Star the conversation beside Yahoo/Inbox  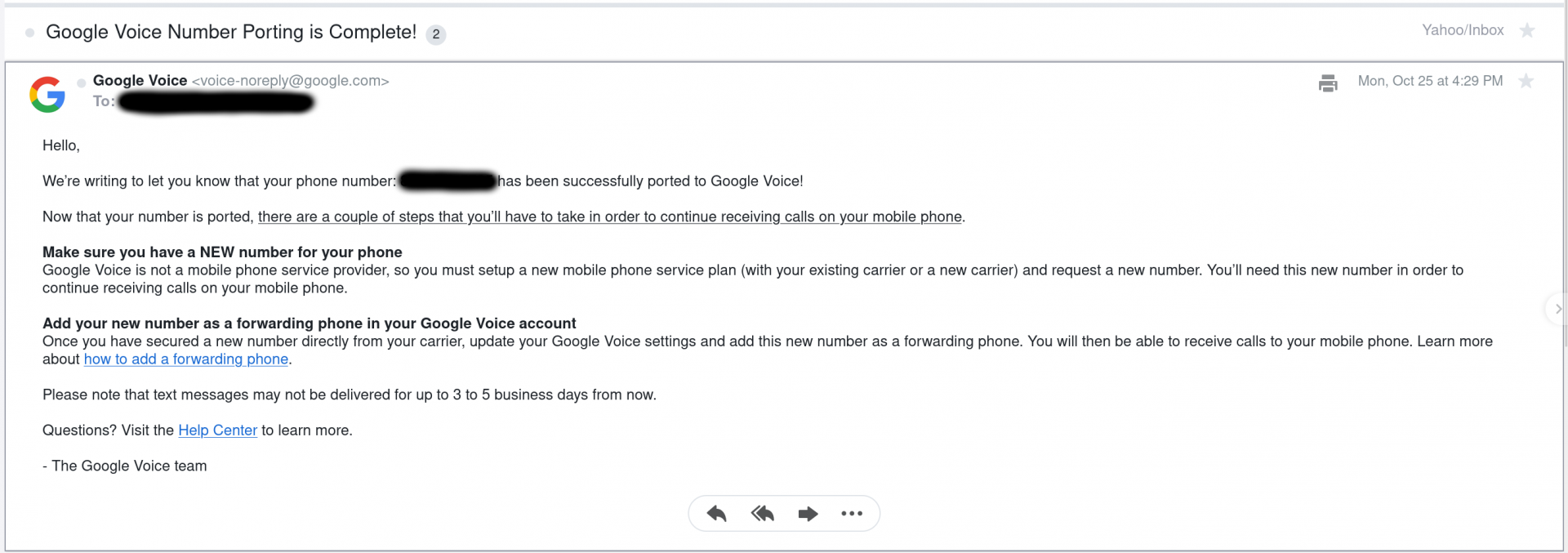1526,31
